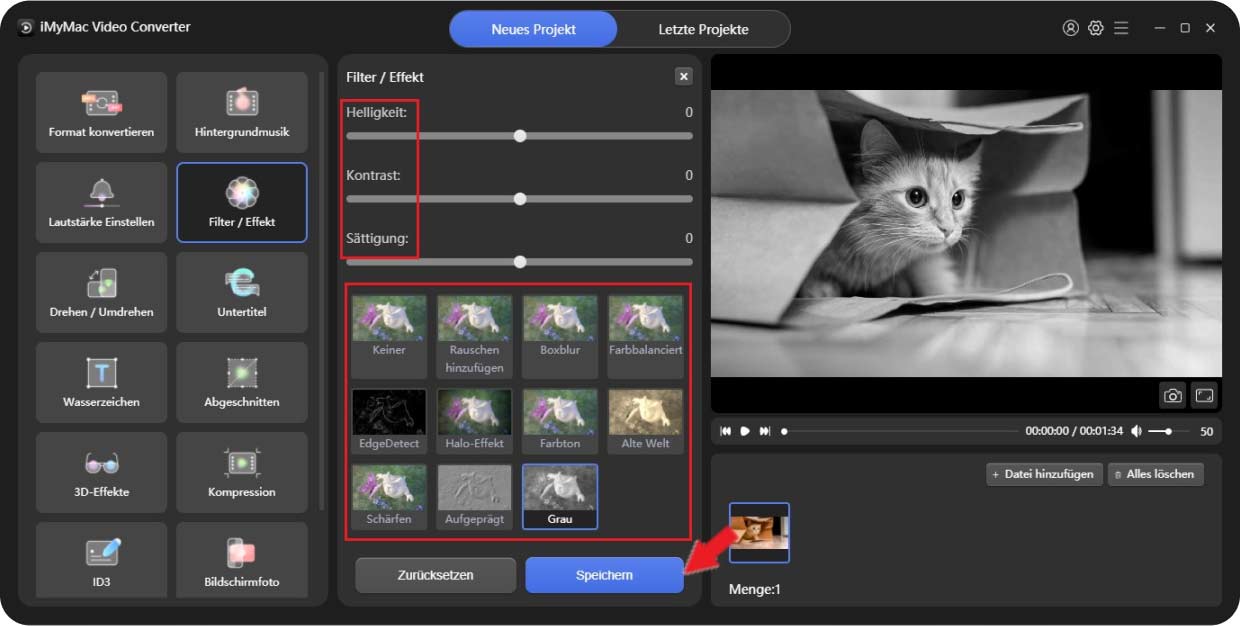Viewport: 1240px width, 626px height.
Task: Click the Alles löschen button
Action: 1156,474
